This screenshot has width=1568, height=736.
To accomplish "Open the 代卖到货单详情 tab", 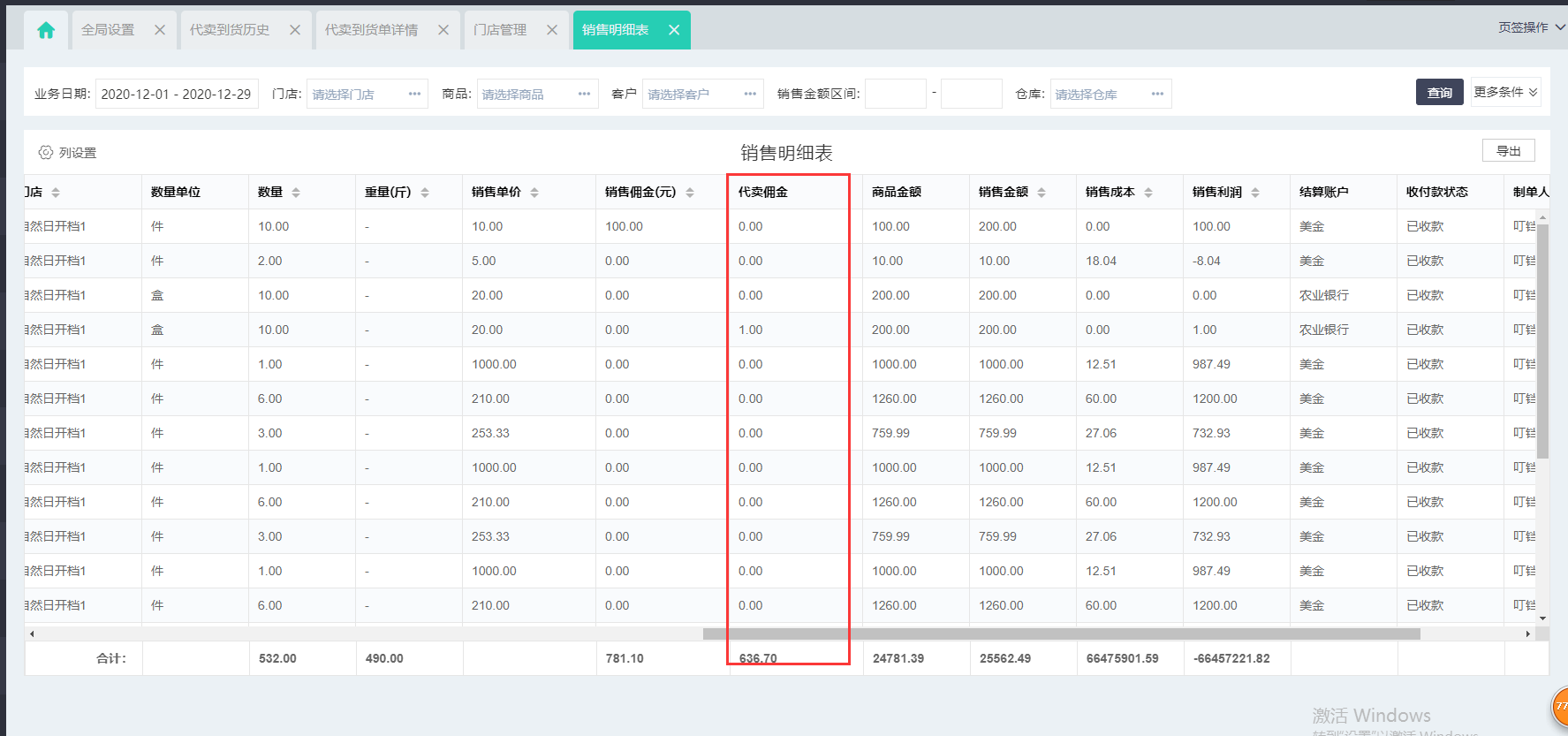I will [371, 30].
